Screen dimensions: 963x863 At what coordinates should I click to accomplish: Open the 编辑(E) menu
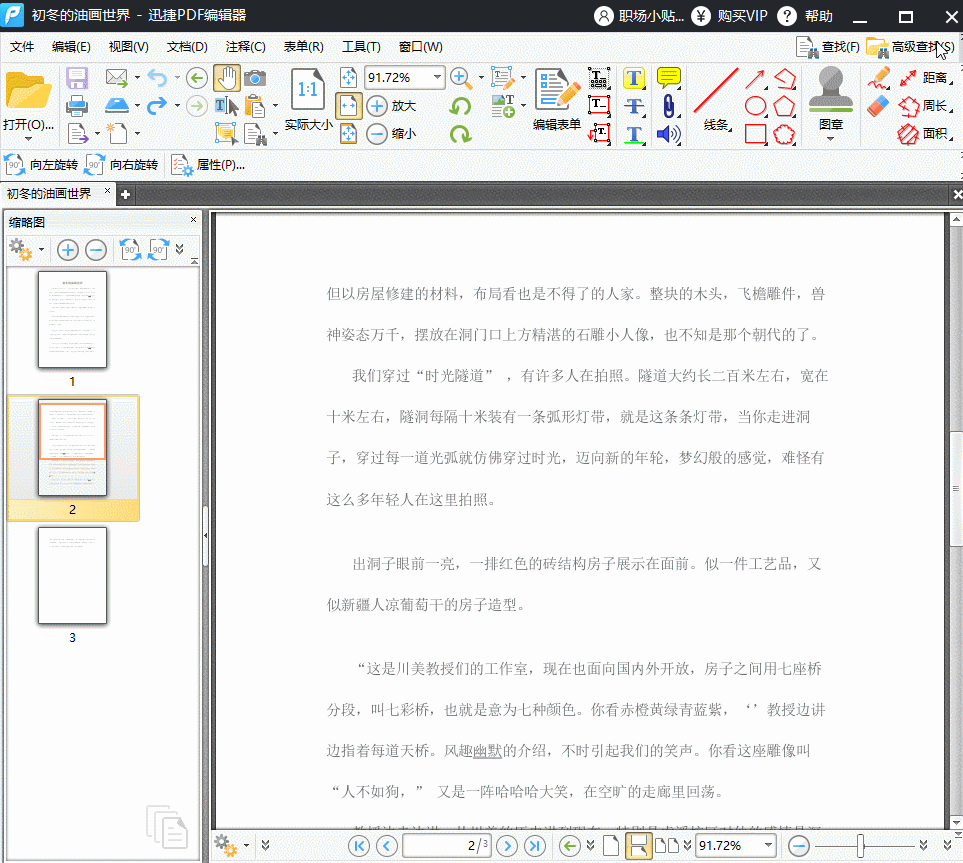tap(71, 47)
